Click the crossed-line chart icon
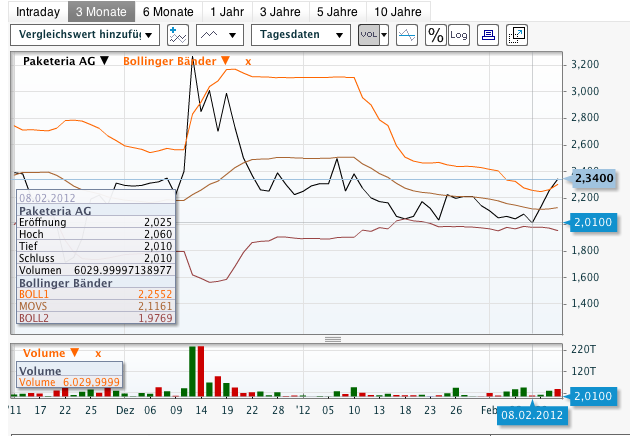 407,35
